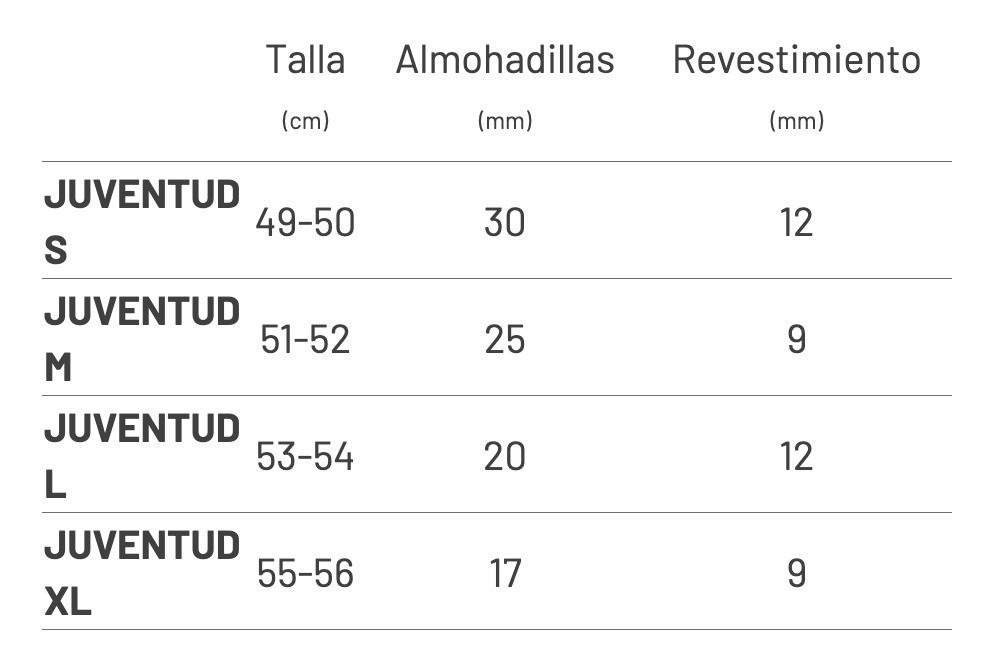Click the 55-56 size cell
The width and height of the screenshot is (1002, 668).
pyautogui.click(x=305, y=574)
